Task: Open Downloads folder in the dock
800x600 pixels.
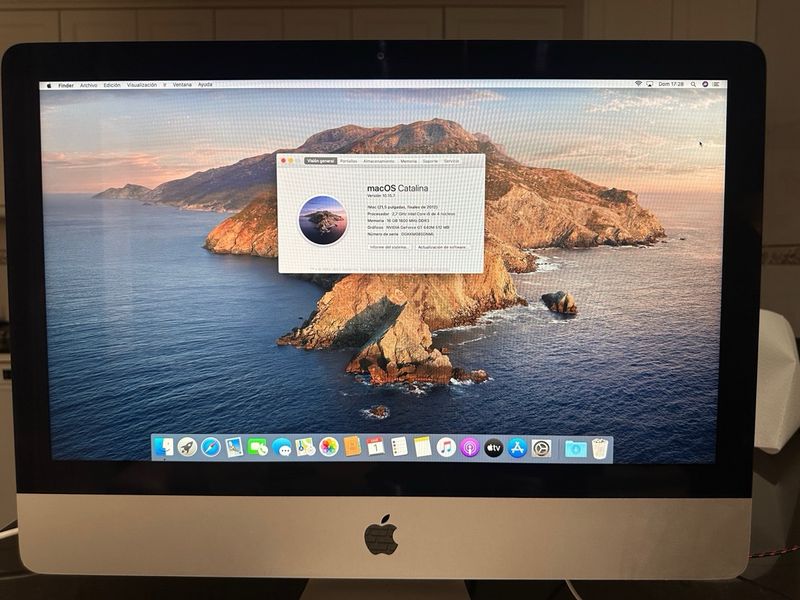Action: [576, 449]
